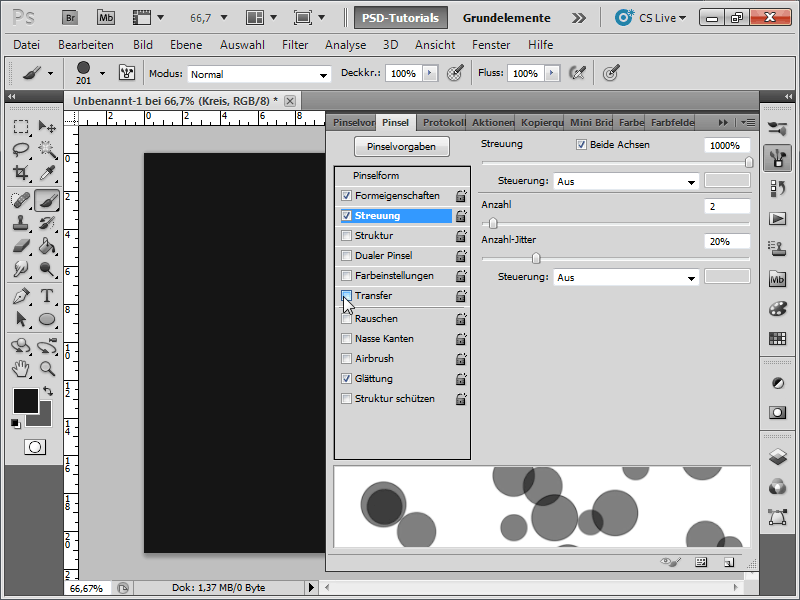The image size is (800, 600).
Task: Uncheck the Streuung checkbox
Action: [x=346, y=216]
